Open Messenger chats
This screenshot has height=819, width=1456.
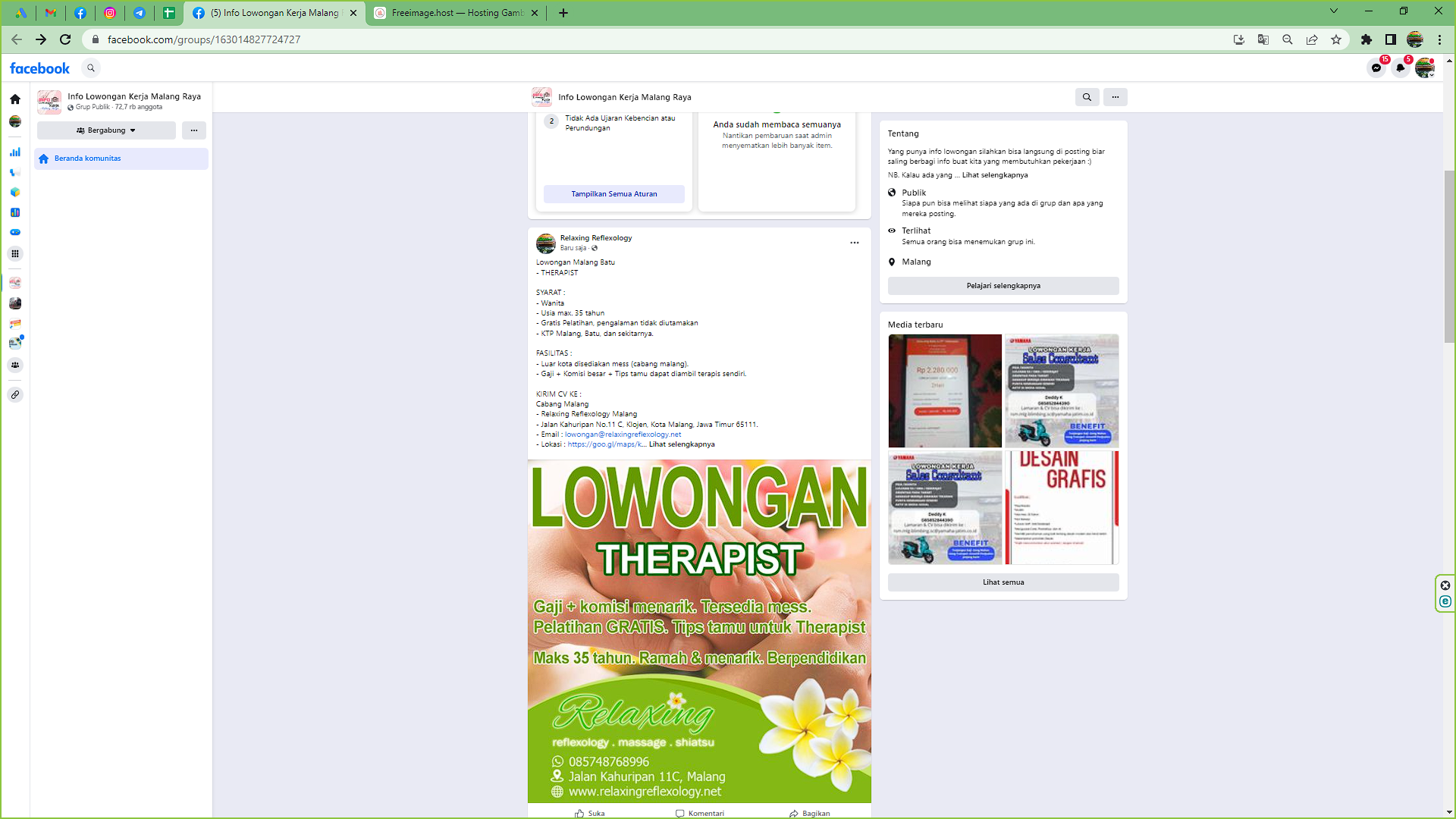(x=1376, y=68)
